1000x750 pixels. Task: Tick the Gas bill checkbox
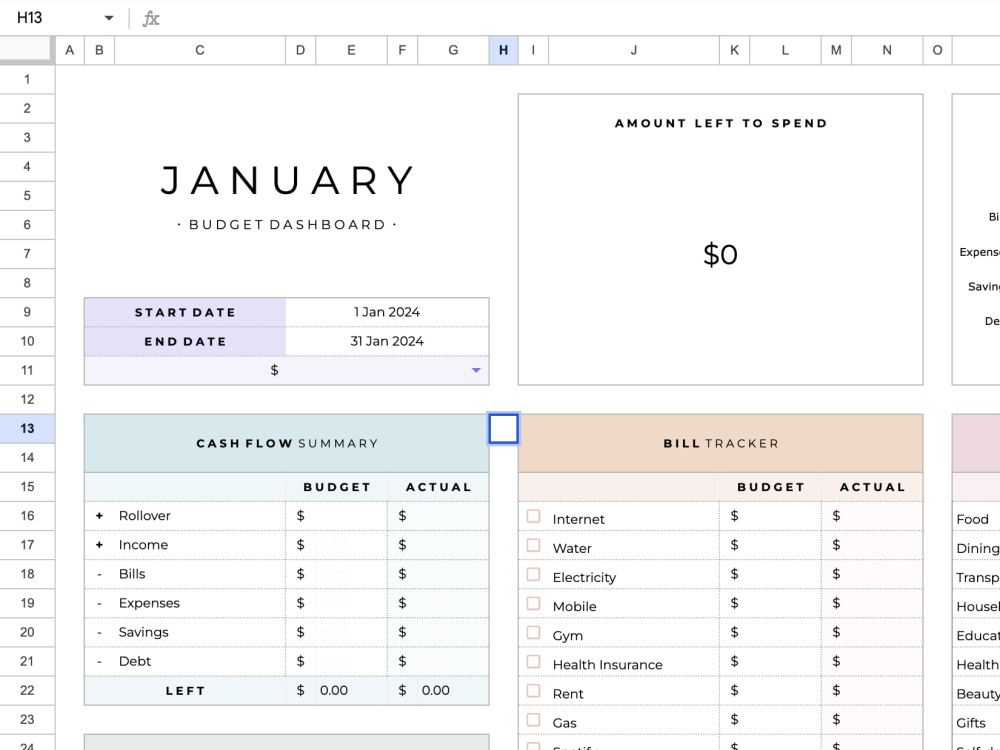pyautogui.click(x=534, y=721)
